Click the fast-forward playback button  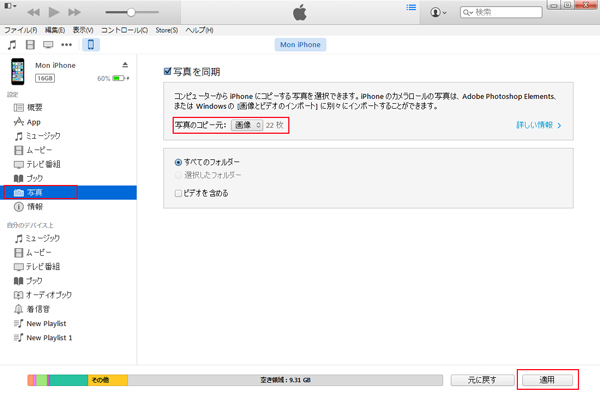(74, 12)
